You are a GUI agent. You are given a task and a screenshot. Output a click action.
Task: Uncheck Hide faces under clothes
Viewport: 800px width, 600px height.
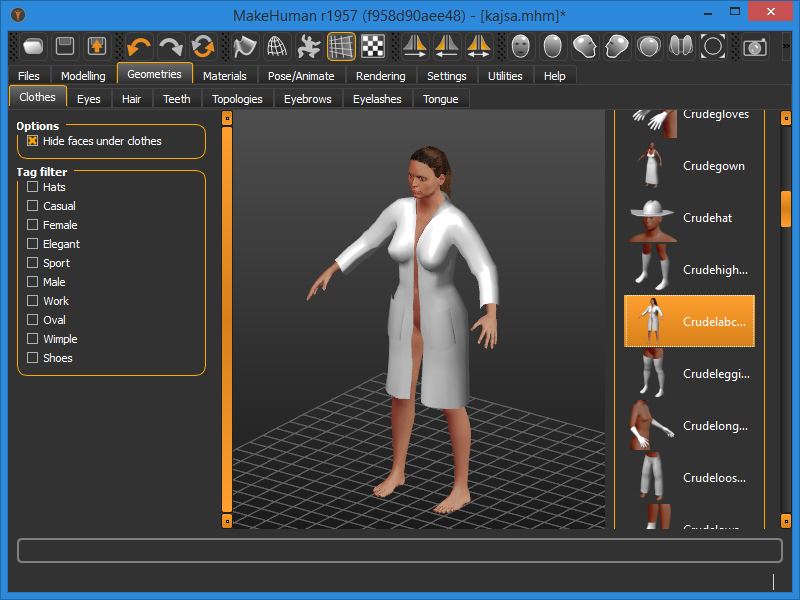[33, 141]
